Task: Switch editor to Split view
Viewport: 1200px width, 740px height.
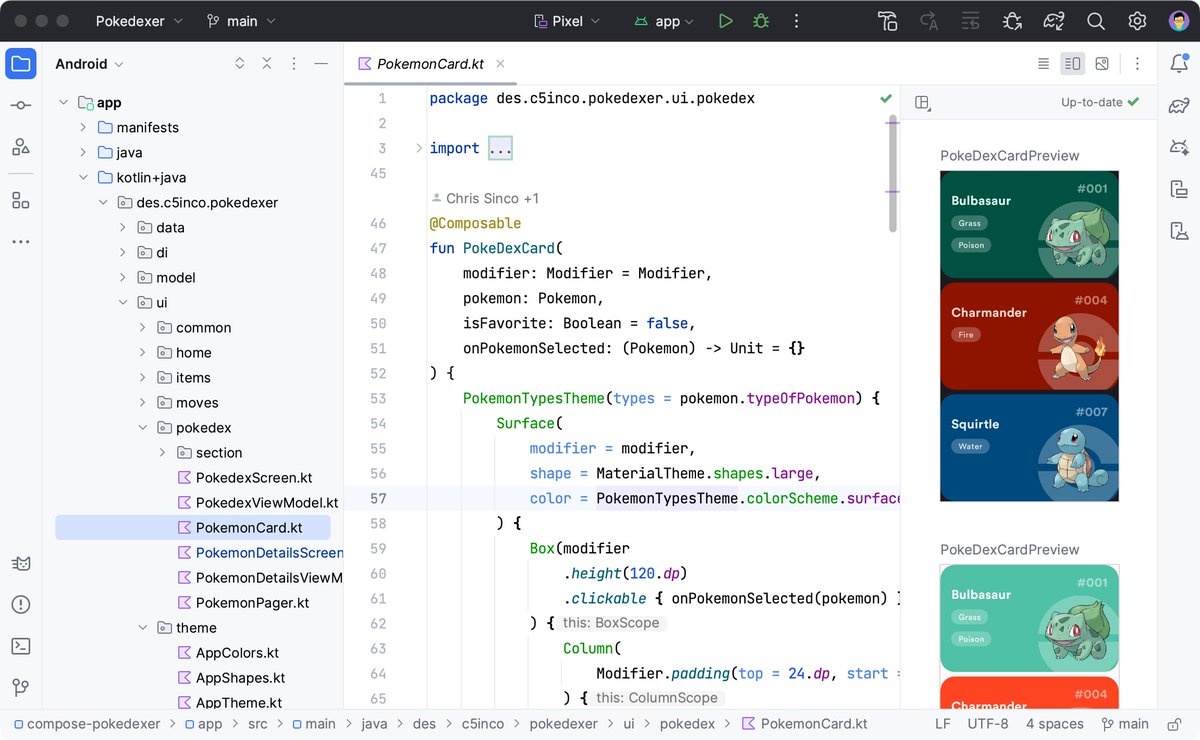Action: point(1073,64)
